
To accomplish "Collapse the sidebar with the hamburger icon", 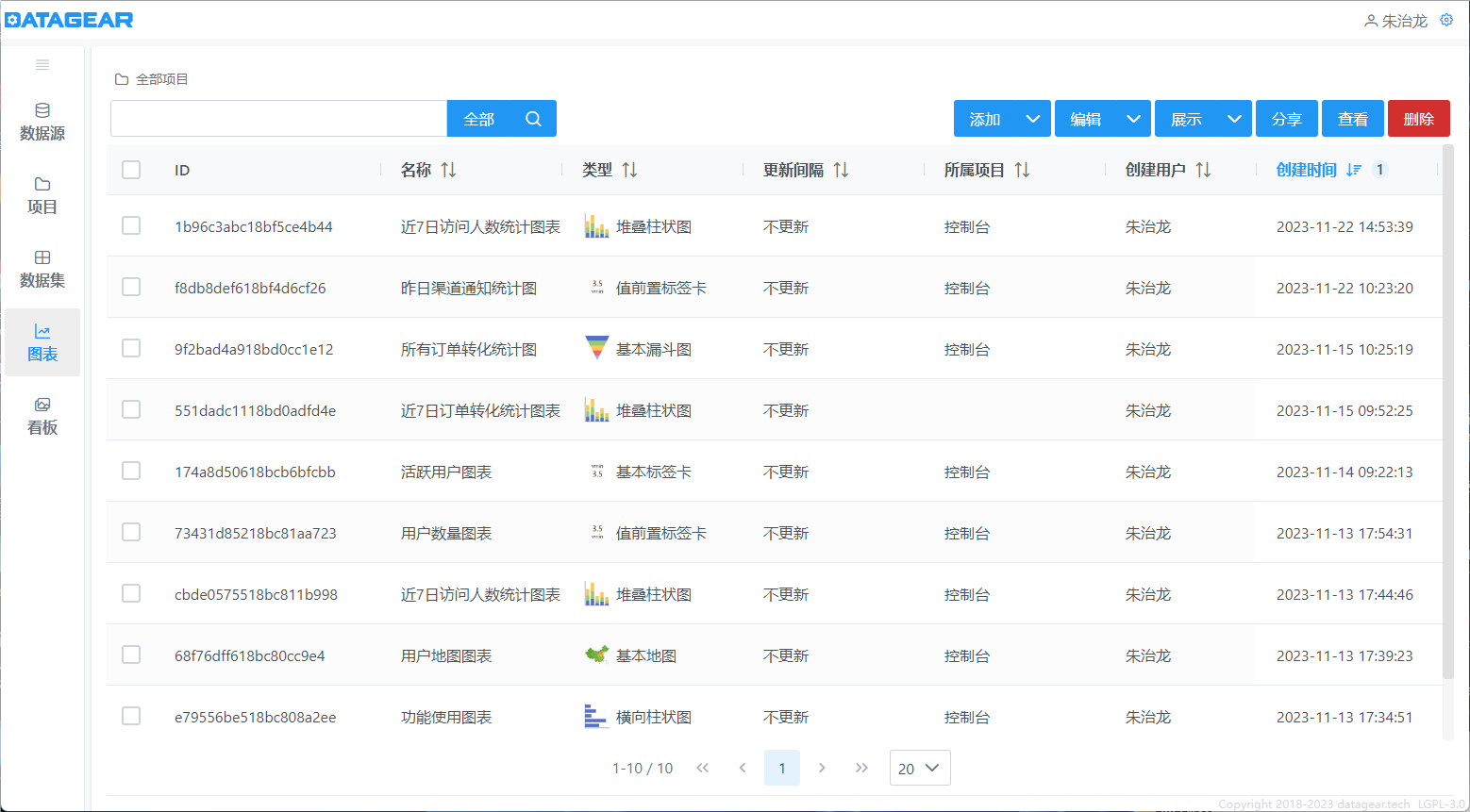I will coord(42,65).
